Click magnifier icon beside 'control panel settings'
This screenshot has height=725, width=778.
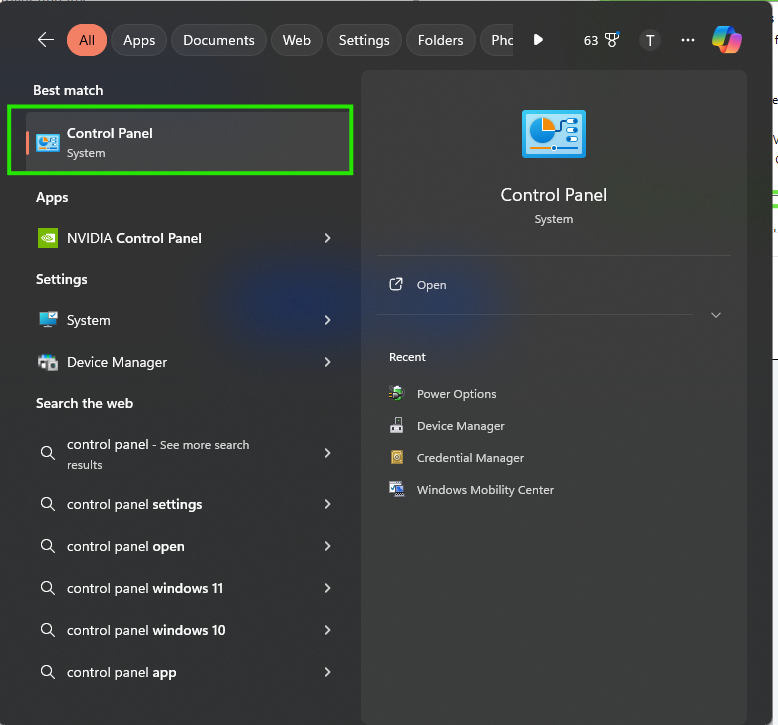pyautogui.click(x=48, y=504)
